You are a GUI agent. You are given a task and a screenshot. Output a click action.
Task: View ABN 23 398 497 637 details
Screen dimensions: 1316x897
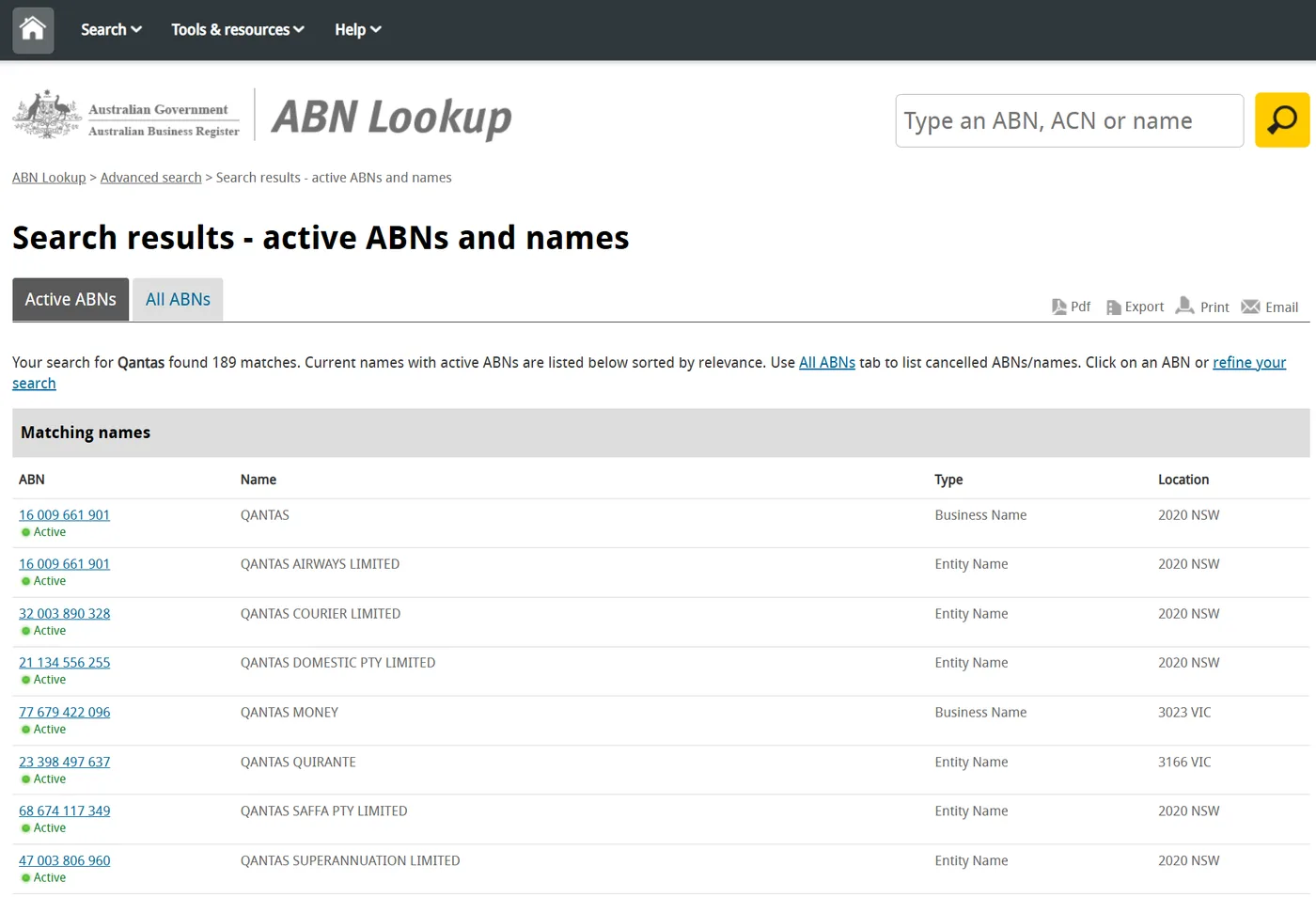(64, 763)
